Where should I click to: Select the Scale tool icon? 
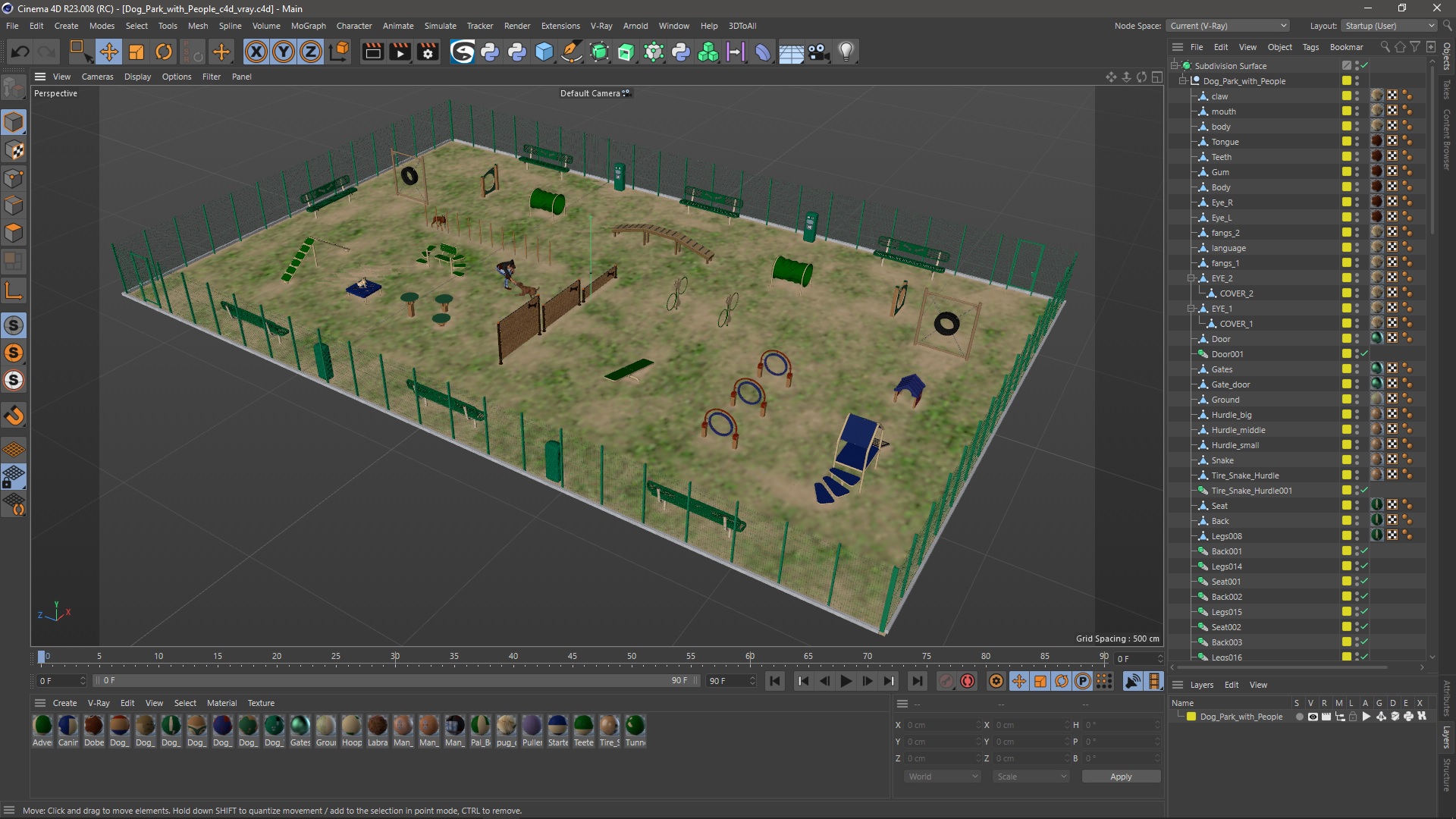(x=136, y=52)
